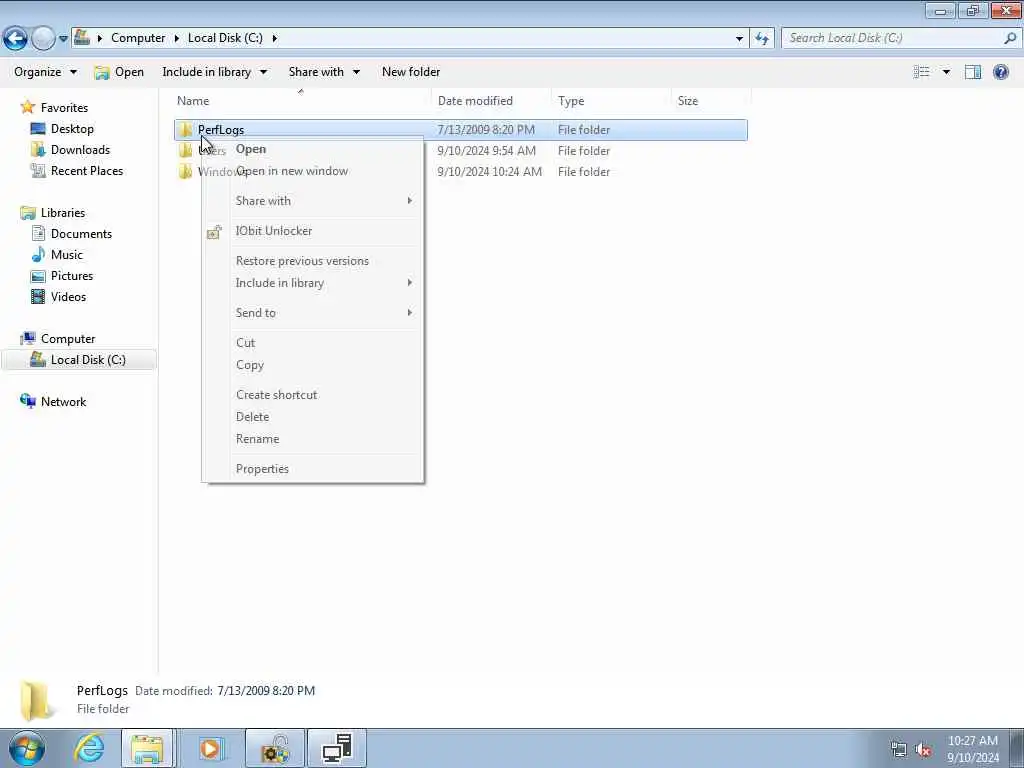Click the Open toolbar button
This screenshot has width=1024, height=768.
point(120,72)
